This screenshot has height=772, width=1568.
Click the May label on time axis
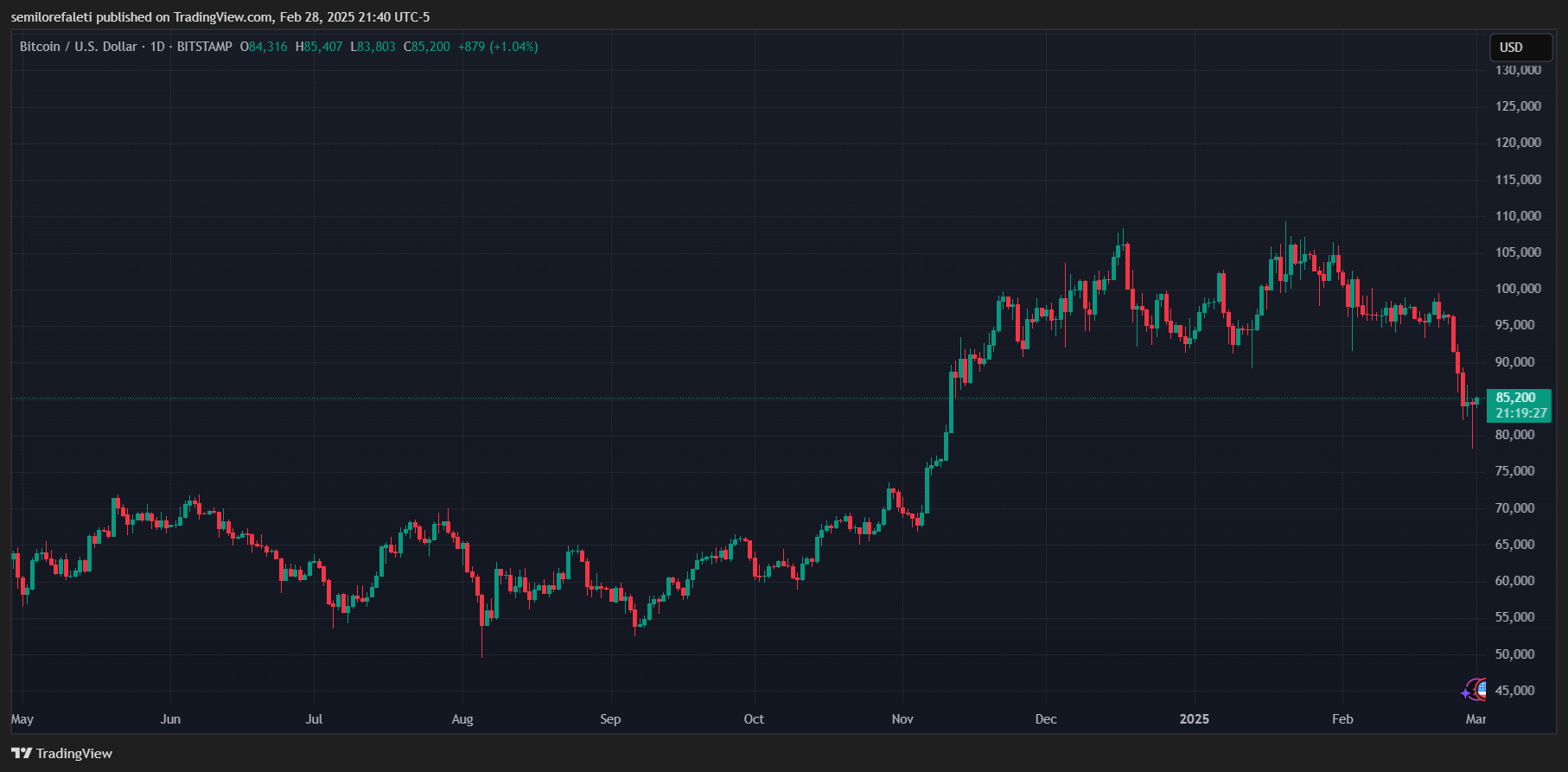tap(22, 719)
